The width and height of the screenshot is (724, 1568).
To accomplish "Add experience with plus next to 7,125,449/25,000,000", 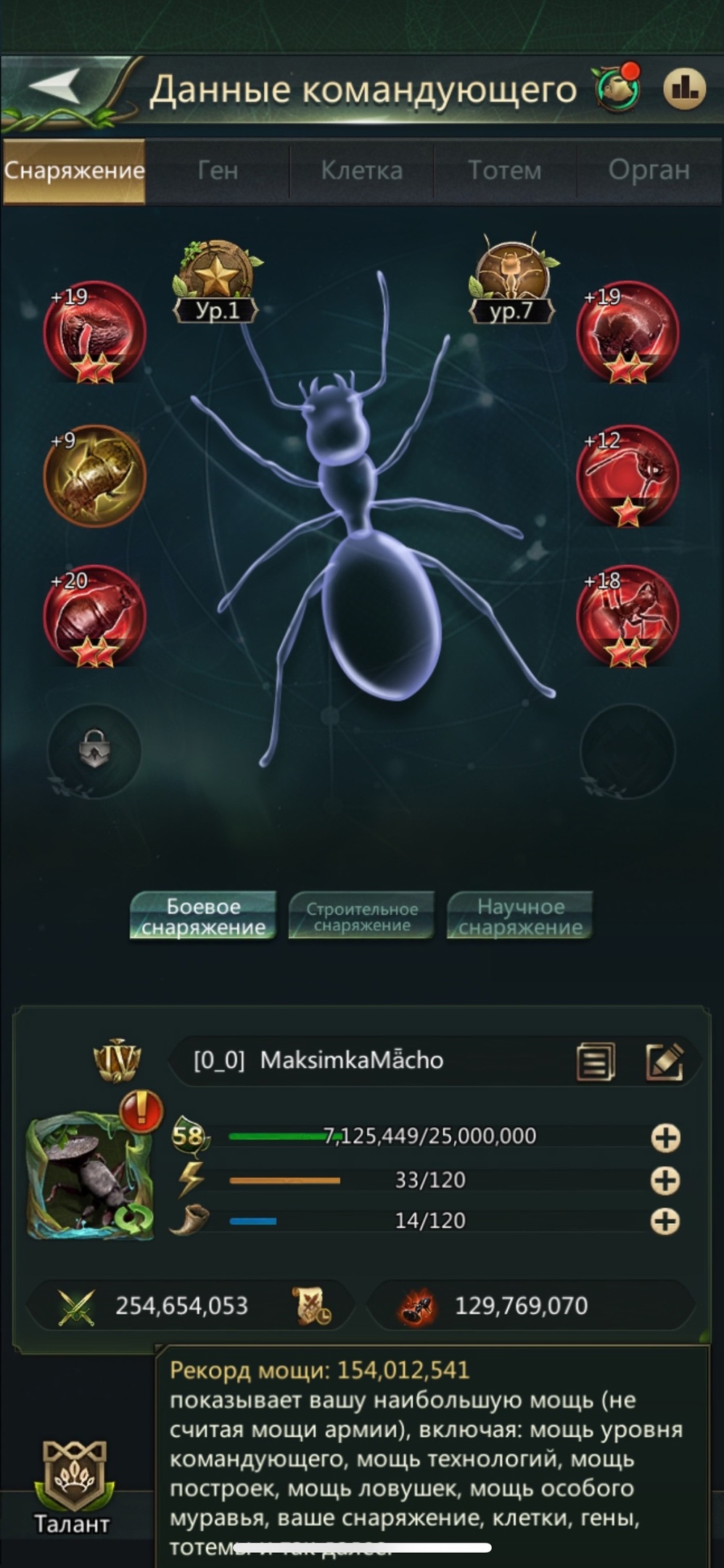I will point(665,1138).
